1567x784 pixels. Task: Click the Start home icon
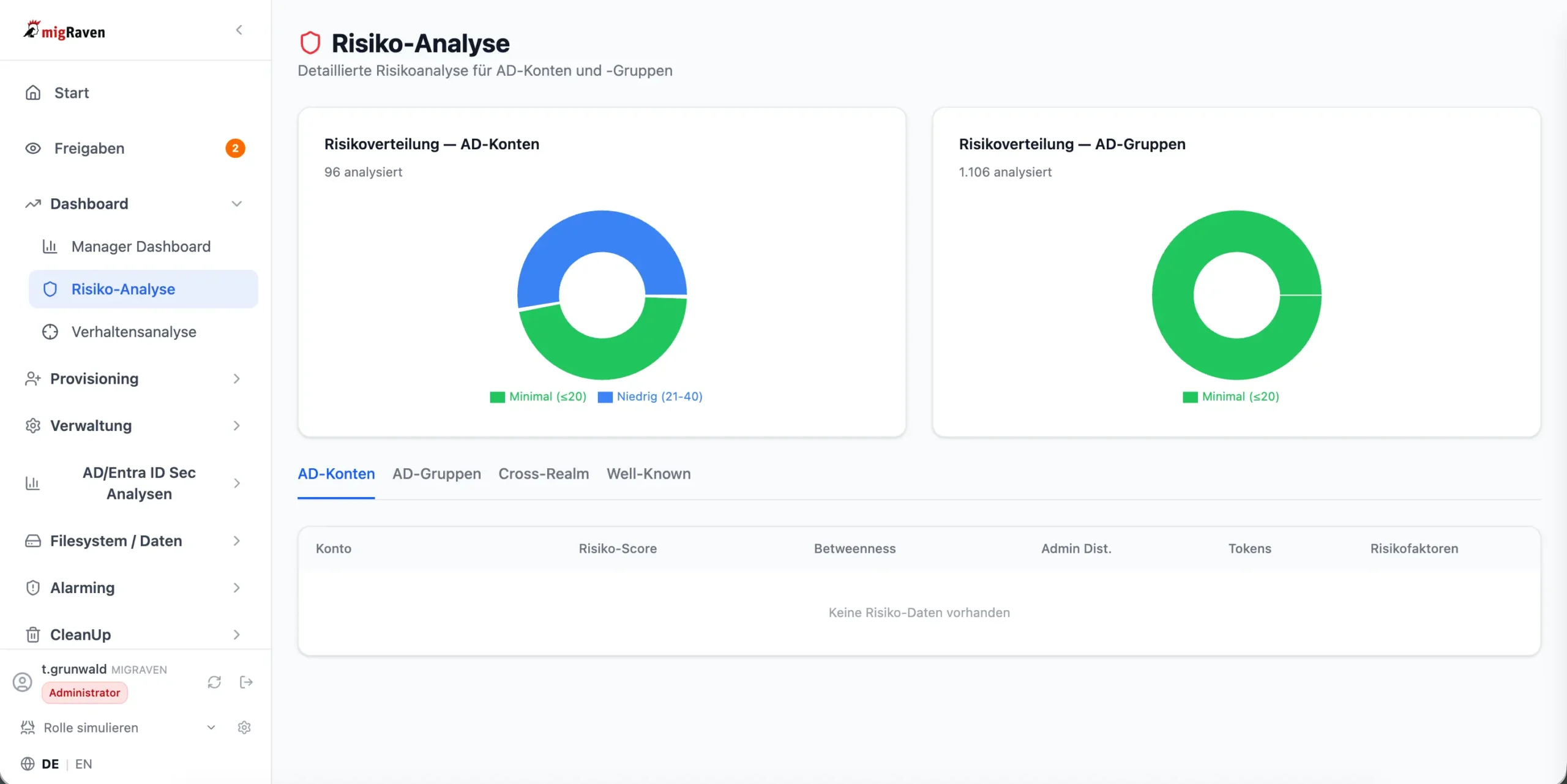click(x=33, y=93)
